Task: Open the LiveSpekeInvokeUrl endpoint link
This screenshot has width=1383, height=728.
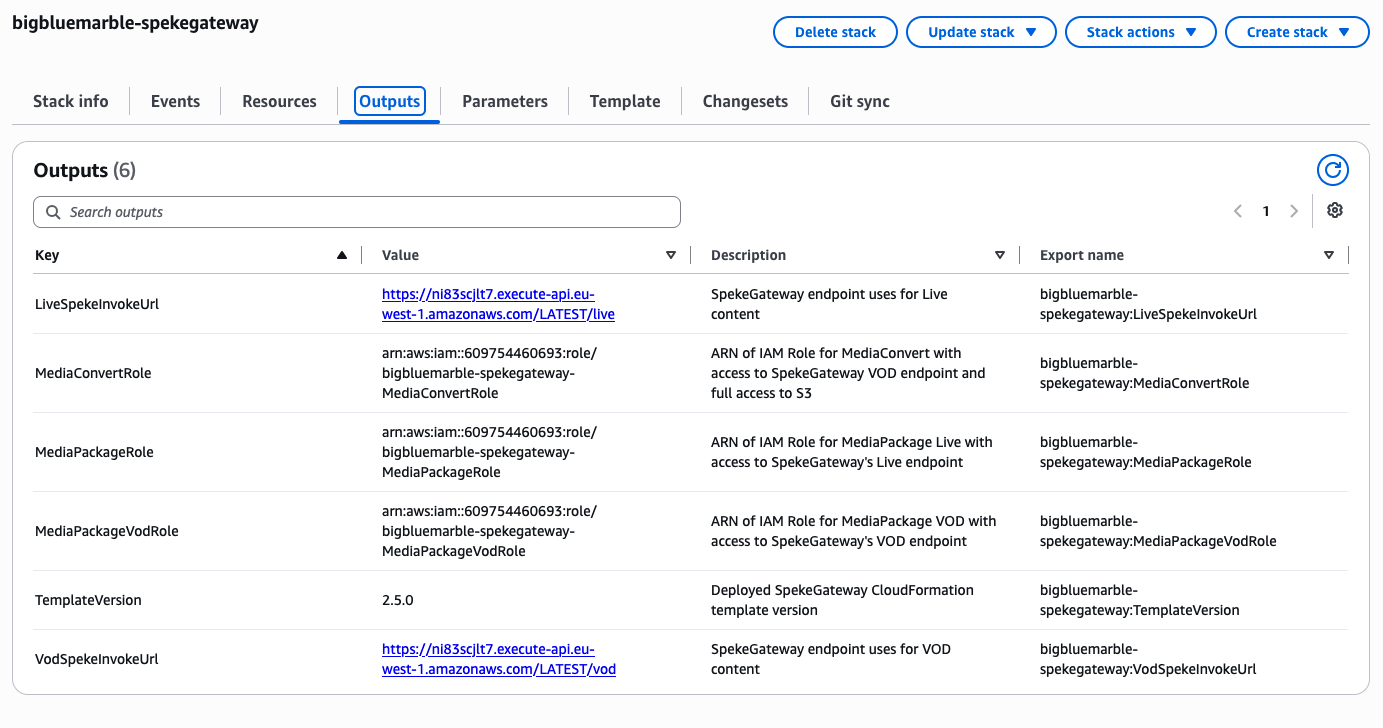Action: [x=498, y=304]
